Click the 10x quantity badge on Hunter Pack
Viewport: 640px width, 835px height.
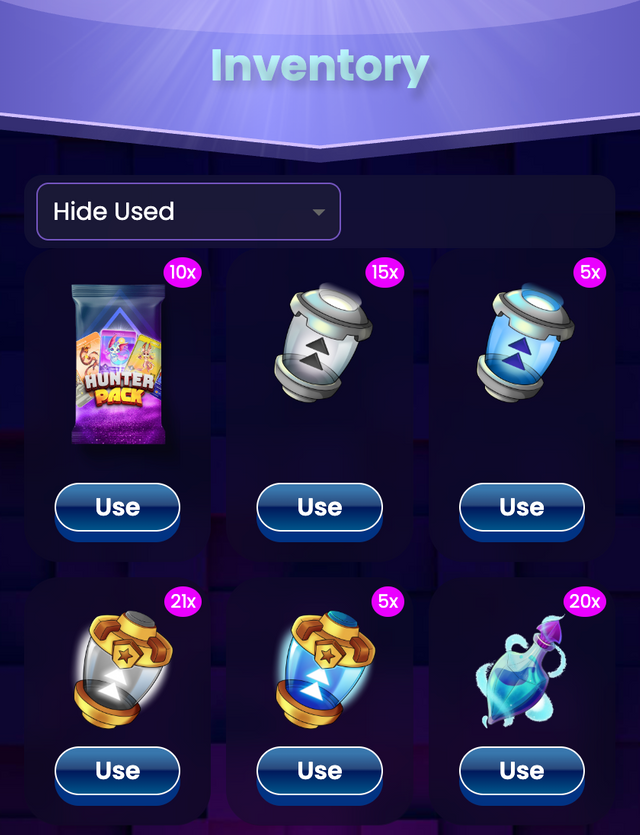point(182,273)
